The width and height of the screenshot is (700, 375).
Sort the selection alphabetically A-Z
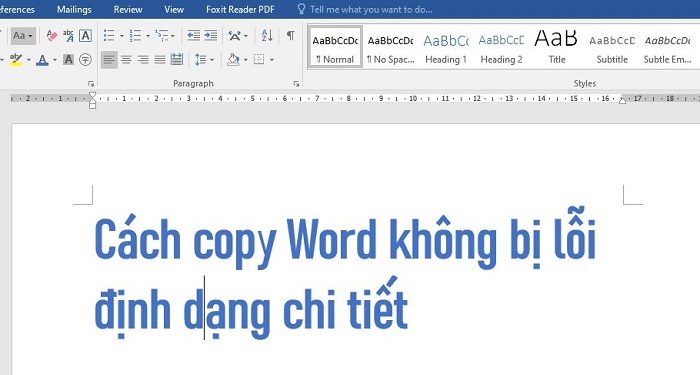[x=267, y=36]
